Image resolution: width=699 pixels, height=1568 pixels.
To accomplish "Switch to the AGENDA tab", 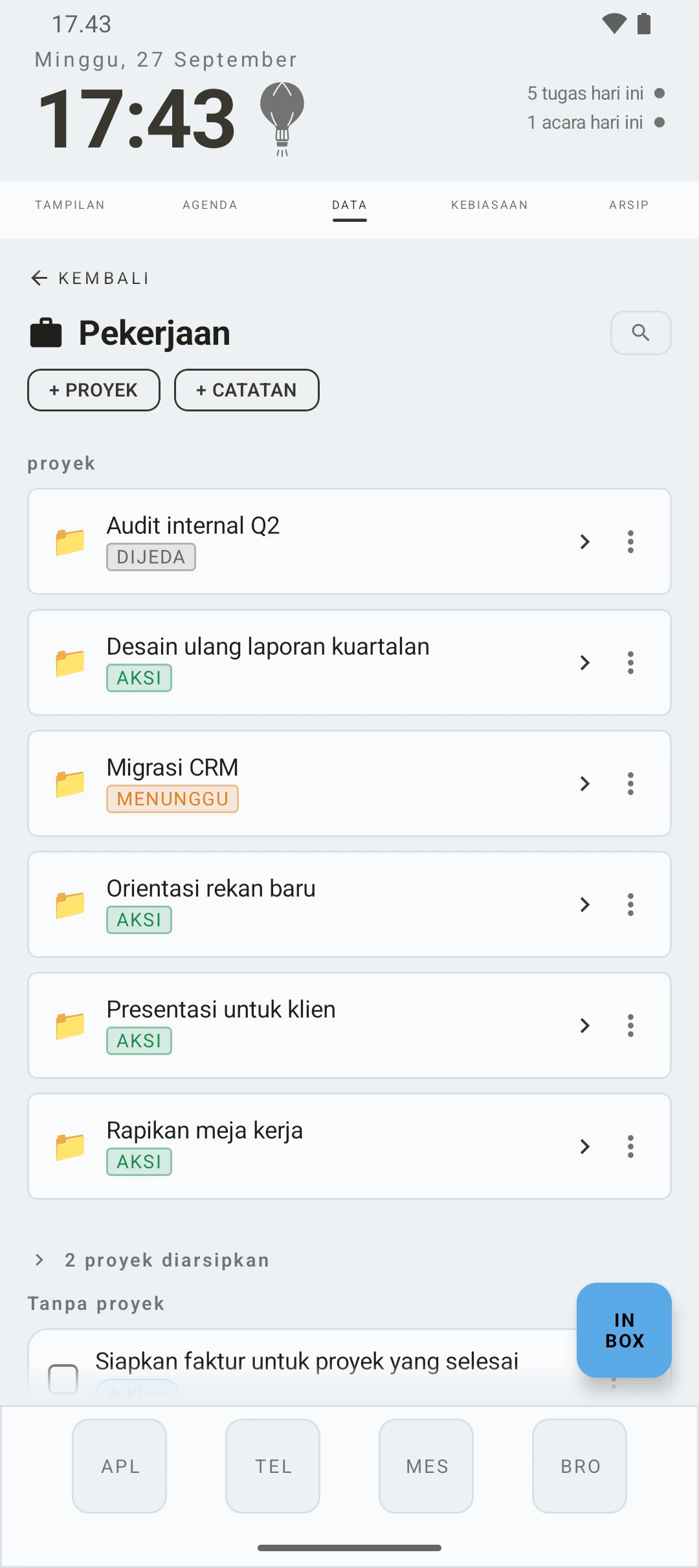I will [x=210, y=205].
